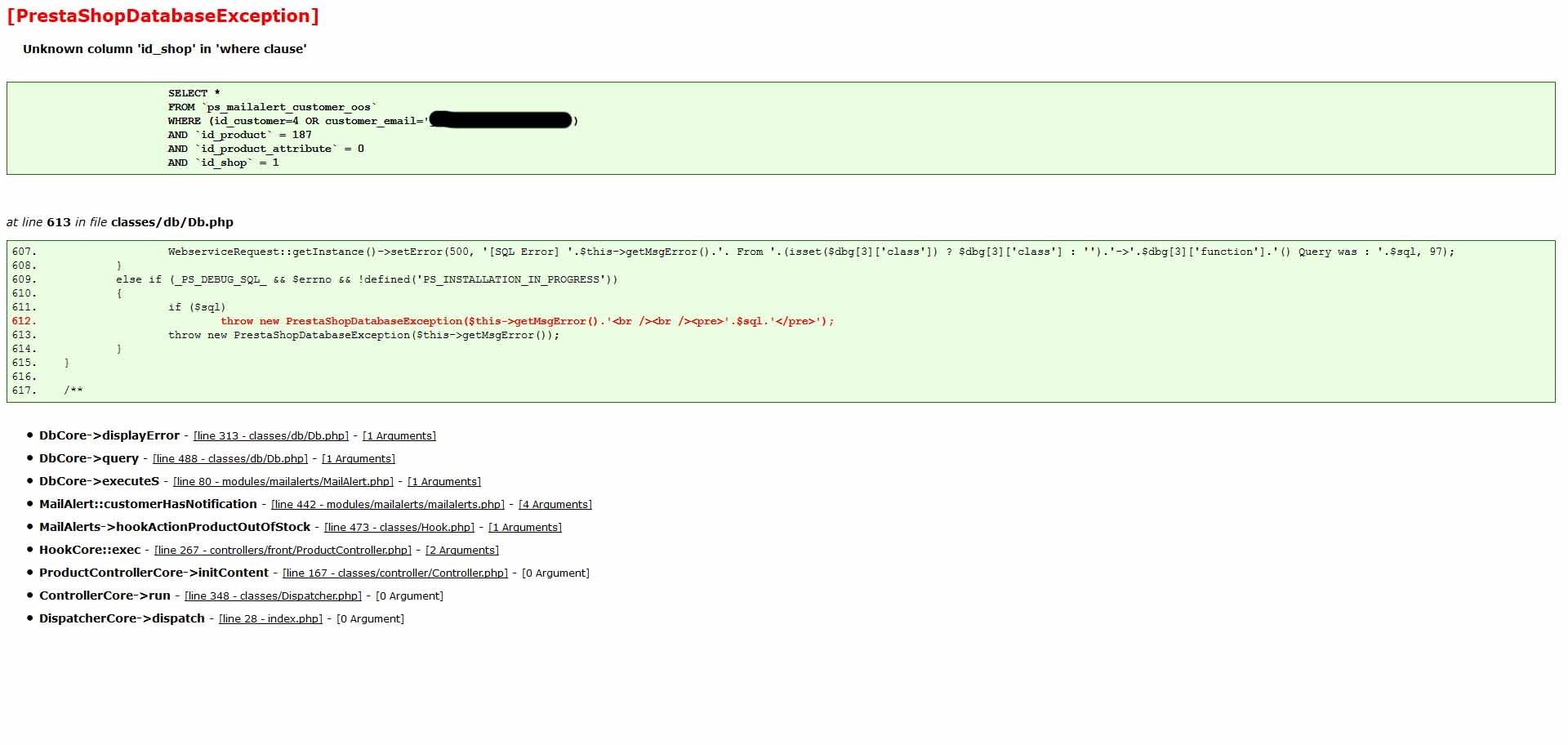The width and height of the screenshot is (1568, 745).
Task: Expand '1 Arguments' for DbCore->query
Action: (359, 459)
